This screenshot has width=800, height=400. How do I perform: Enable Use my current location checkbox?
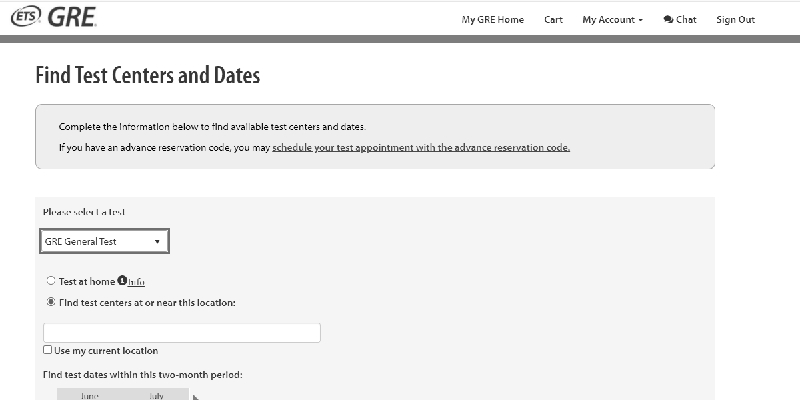48,351
